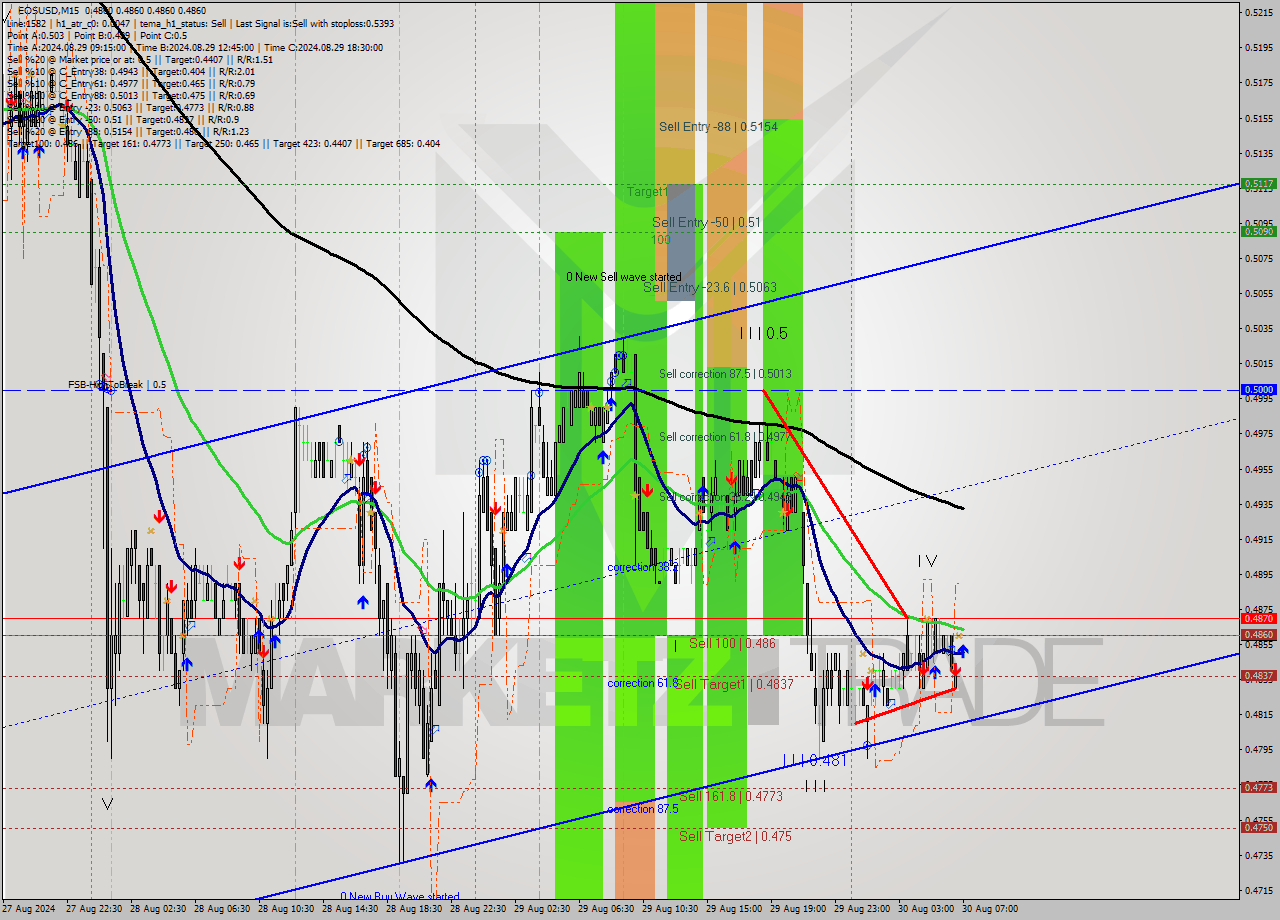Screen dimensions: 1280x920
Task: Click the '0 New Sell wave started' text
Action: [x=624, y=277]
